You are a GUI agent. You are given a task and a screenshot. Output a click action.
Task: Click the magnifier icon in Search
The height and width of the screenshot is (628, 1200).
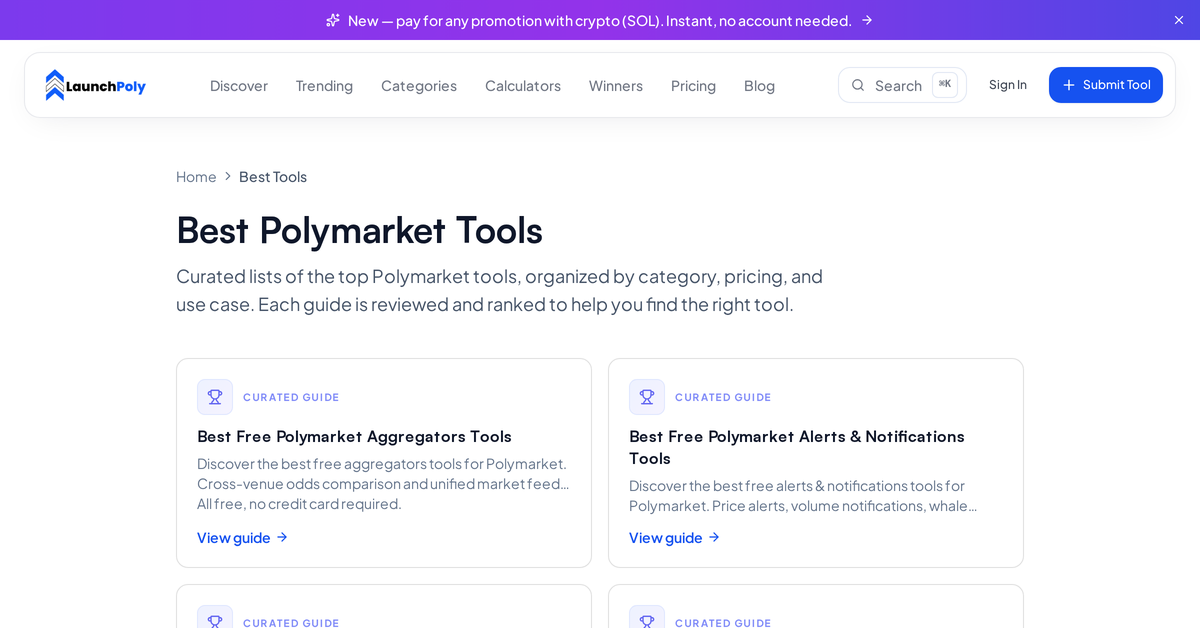pyautogui.click(x=858, y=85)
